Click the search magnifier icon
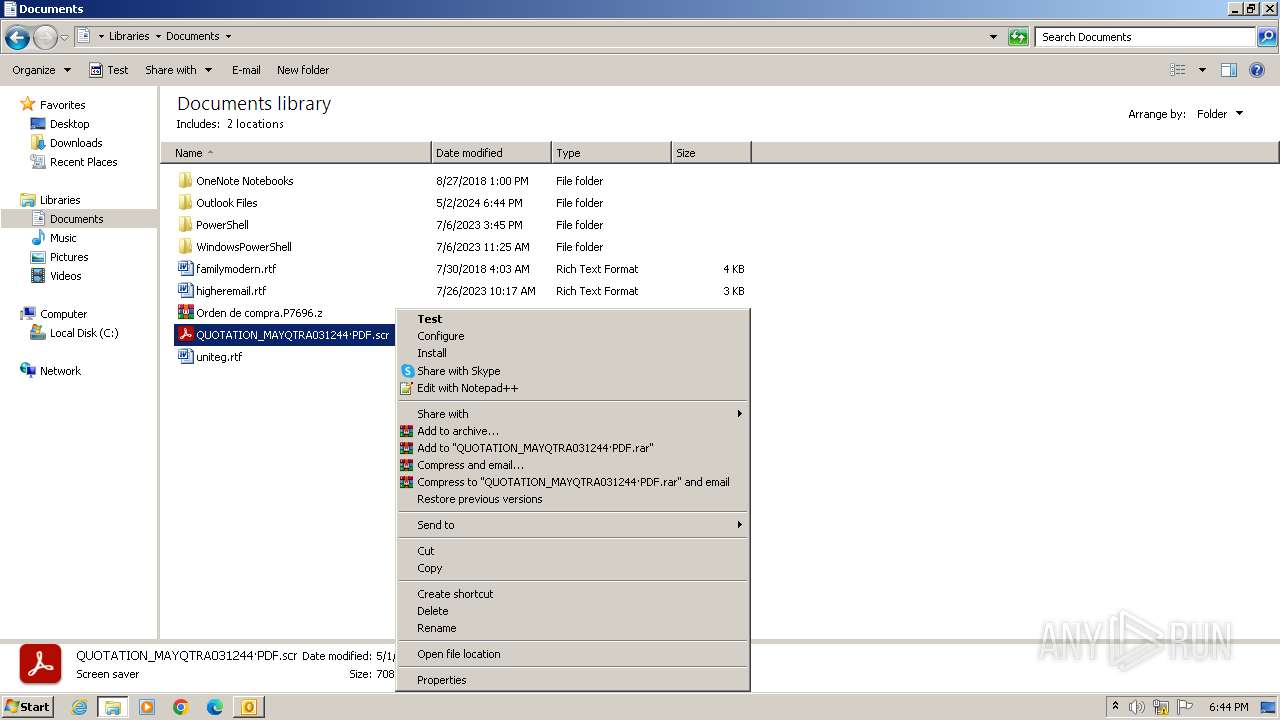The width and height of the screenshot is (1280, 720). pyautogui.click(x=1267, y=37)
